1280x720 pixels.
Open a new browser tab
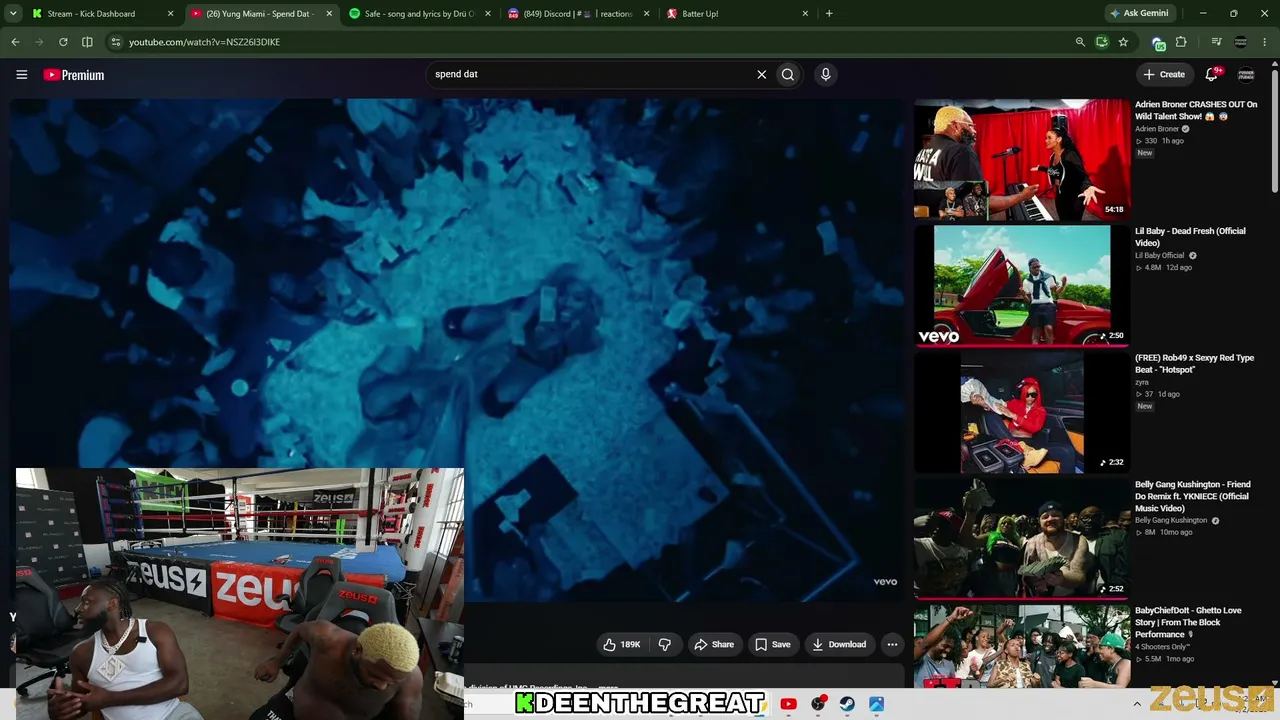tap(829, 14)
